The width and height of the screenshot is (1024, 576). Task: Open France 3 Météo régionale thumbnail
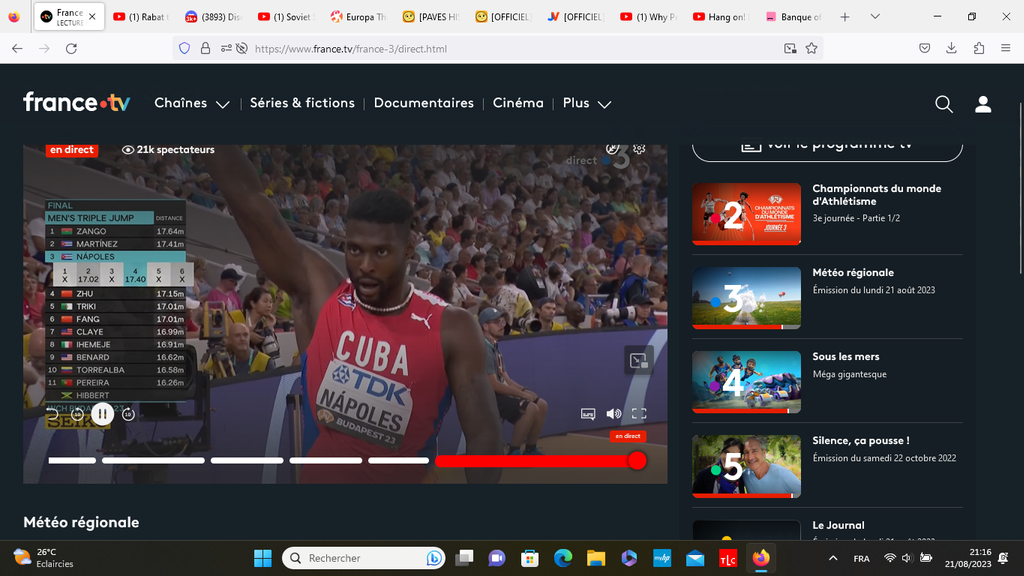[746, 298]
